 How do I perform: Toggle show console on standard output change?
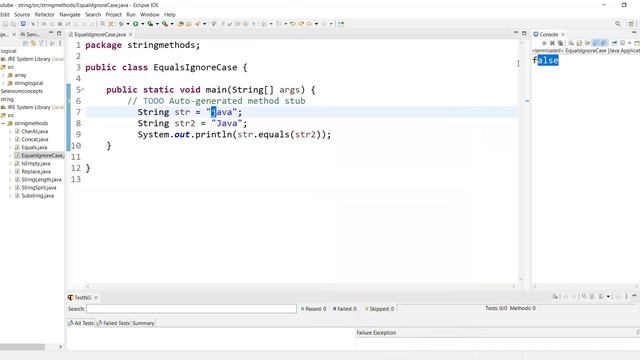tap(596, 43)
